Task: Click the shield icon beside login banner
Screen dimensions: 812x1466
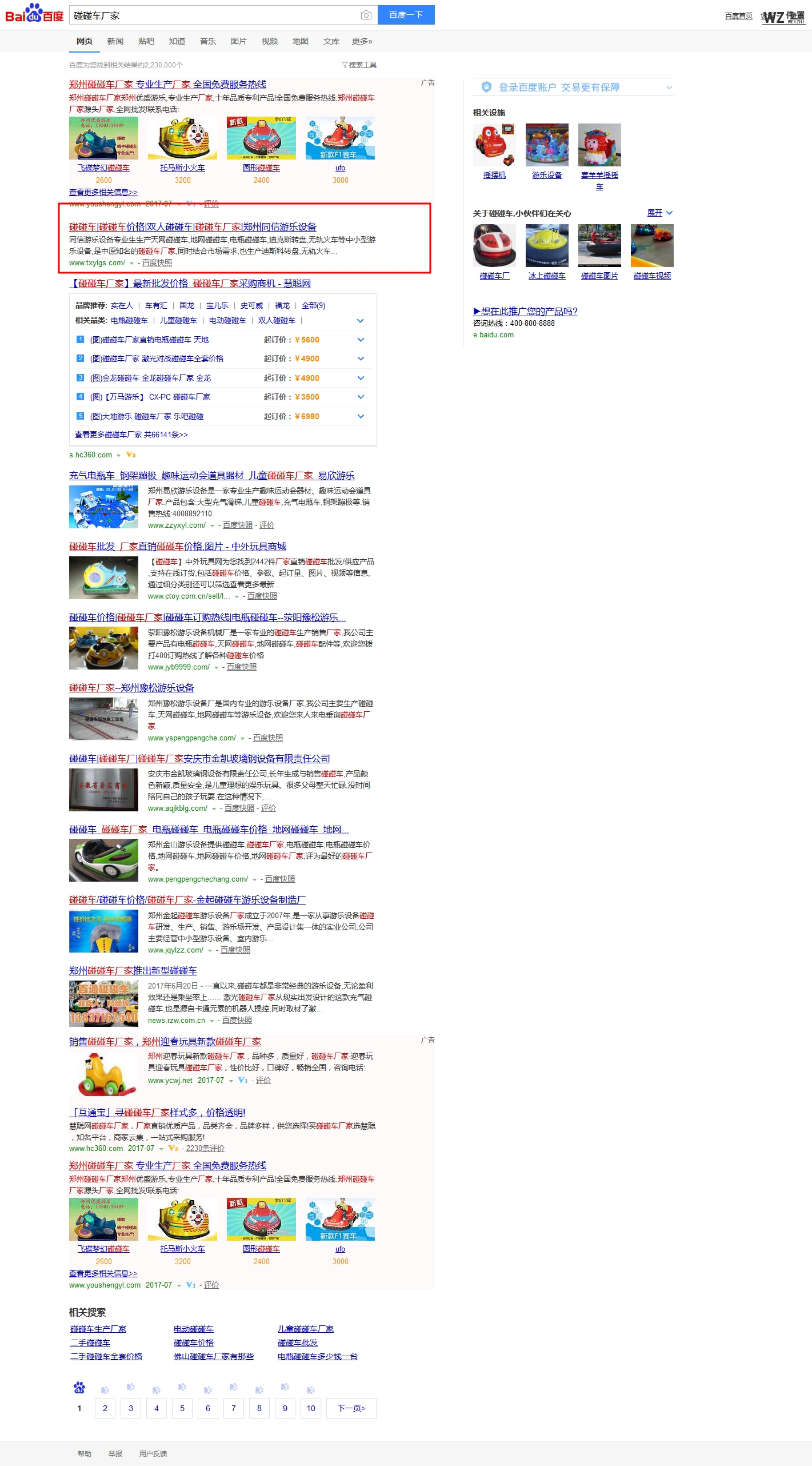Action: click(486, 87)
